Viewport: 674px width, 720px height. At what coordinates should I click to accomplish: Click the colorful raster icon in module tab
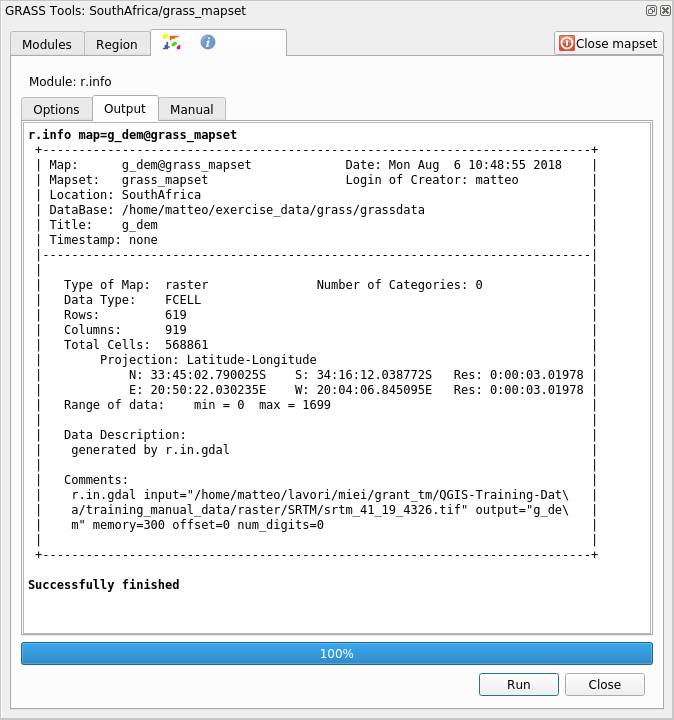point(171,42)
